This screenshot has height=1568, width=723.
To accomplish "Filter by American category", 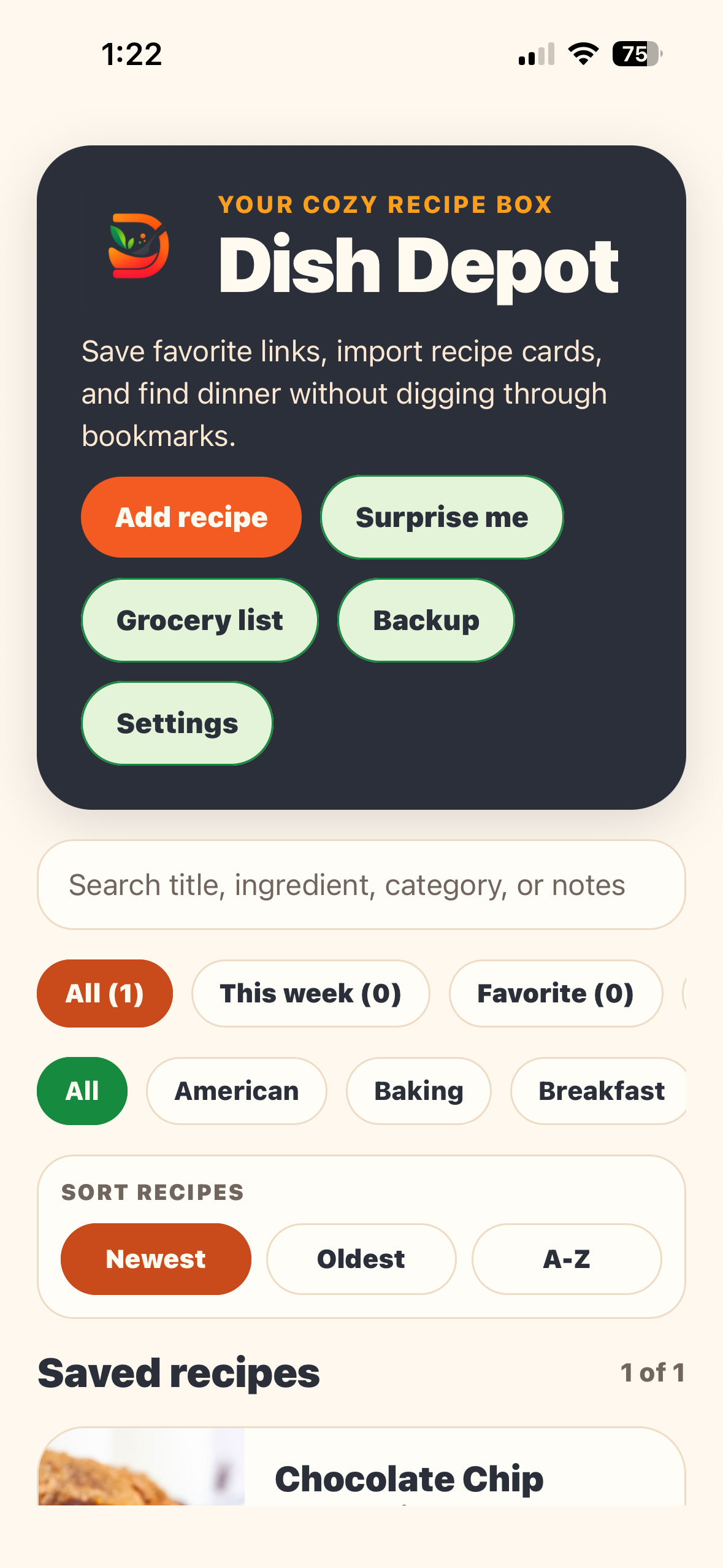I will [x=237, y=1091].
